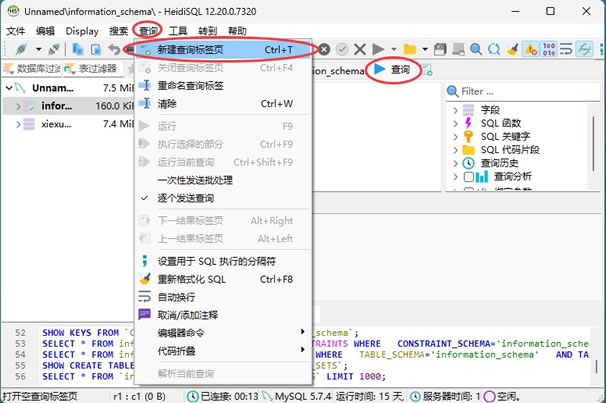Choose 清除 menu entry
This screenshot has height=403, width=606.
click(223, 104)
